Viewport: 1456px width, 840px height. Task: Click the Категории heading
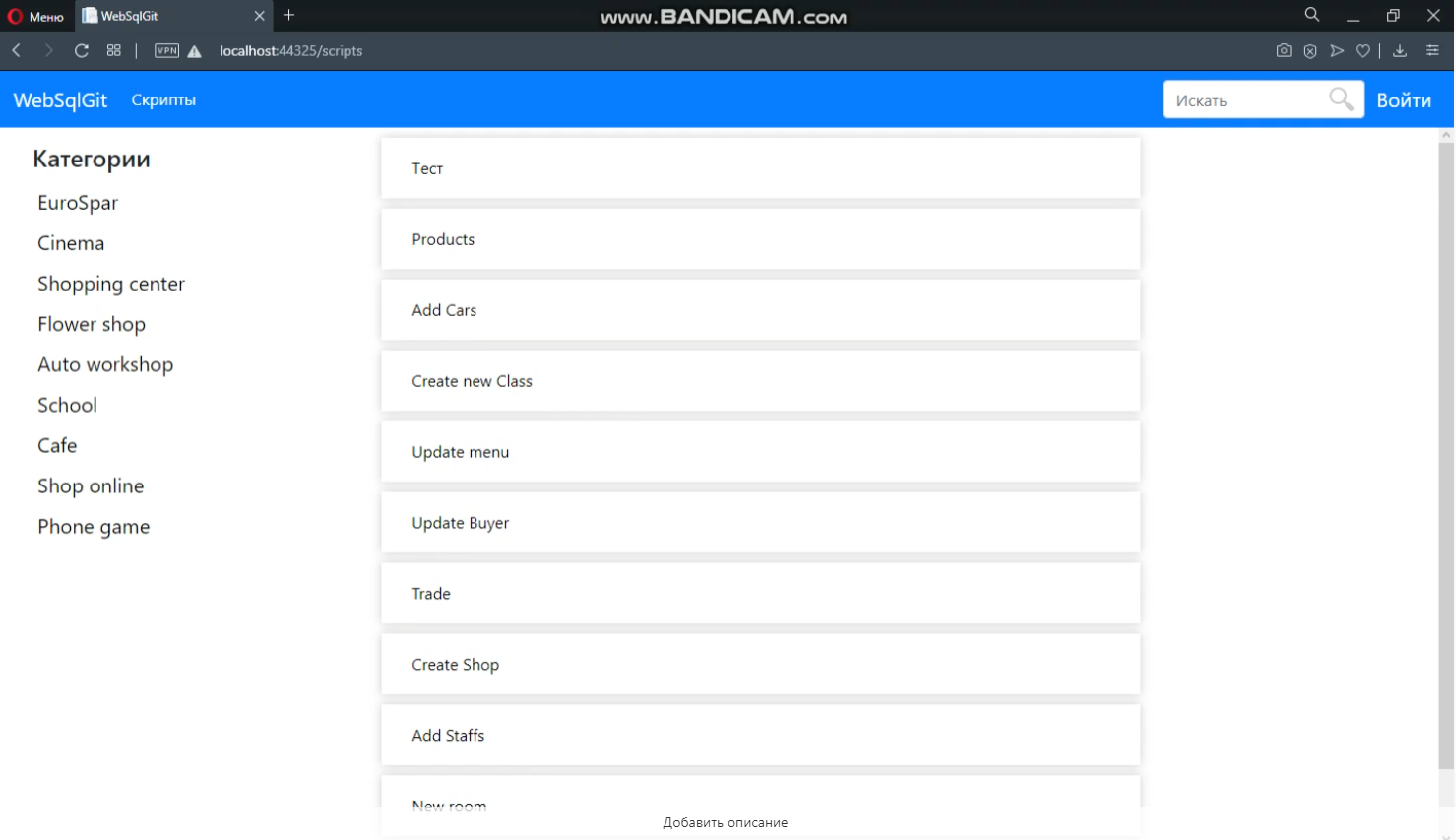92,159
